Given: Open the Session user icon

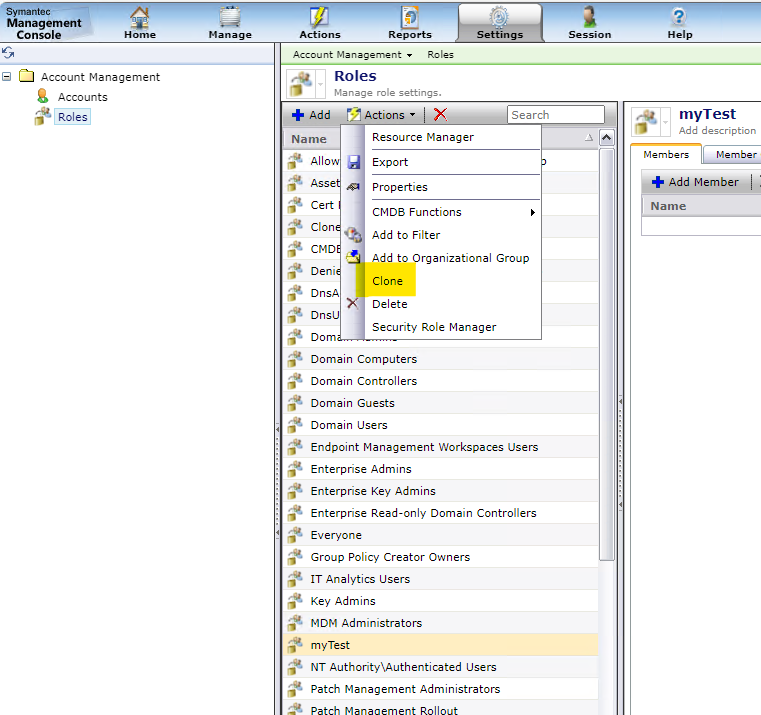Looking at the screenshot, I should 590,18.
